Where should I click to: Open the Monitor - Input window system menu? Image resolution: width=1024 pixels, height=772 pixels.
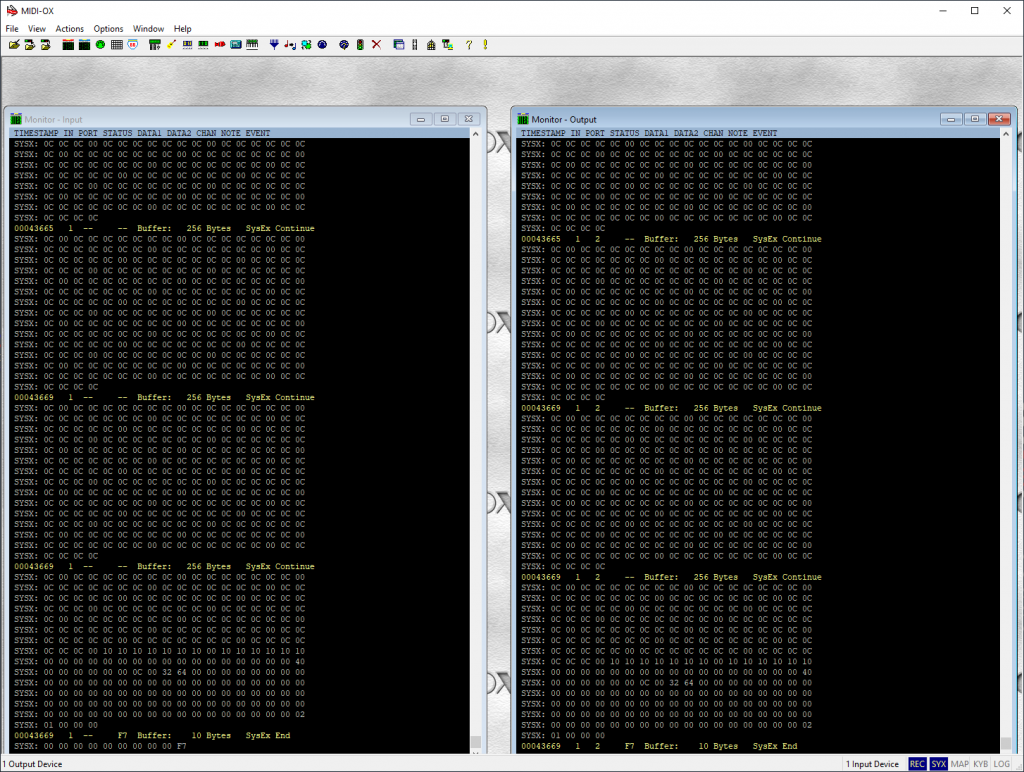tap(16, 119)
